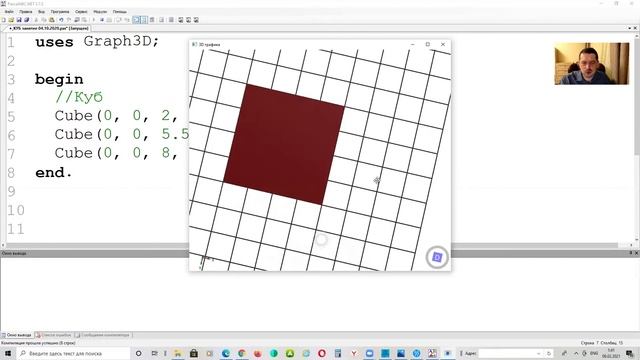Click the Paste clipboard toolbar icon
Viewport: 640px width, 360px height.
click(x=52, y=20)
